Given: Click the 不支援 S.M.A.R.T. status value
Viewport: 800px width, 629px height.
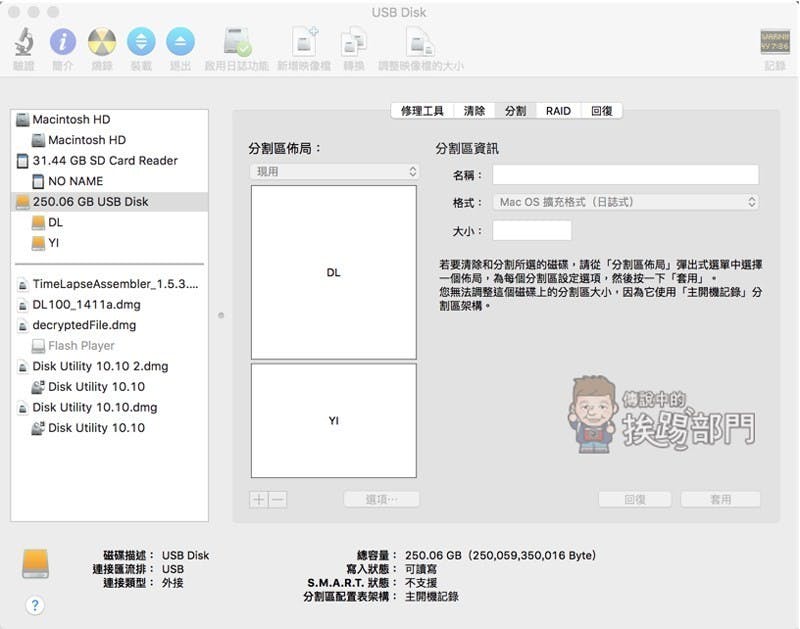Looking at the screenshot, I should tap(421, 583).
